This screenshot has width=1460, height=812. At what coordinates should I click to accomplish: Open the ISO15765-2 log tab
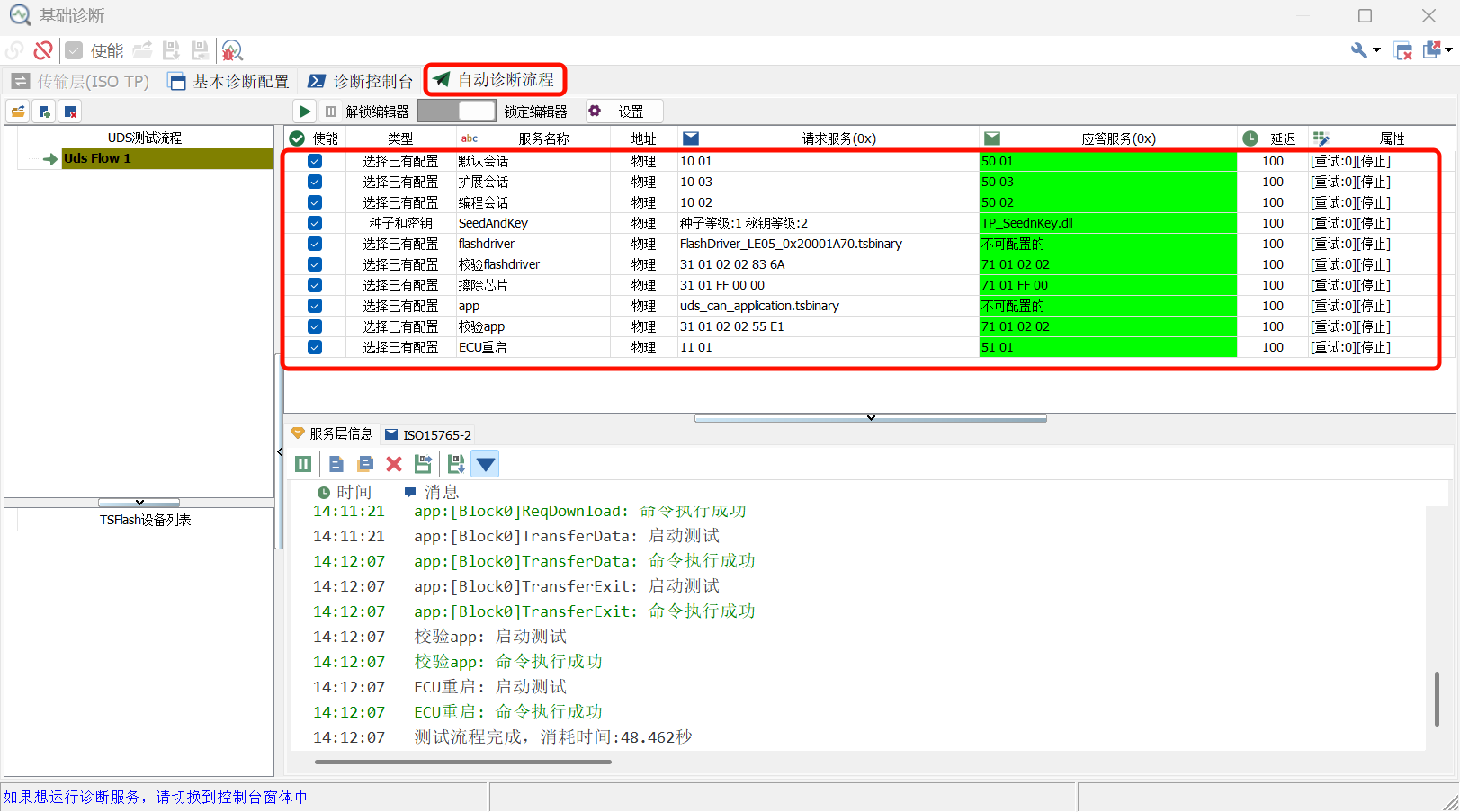(x=428, y=434)
